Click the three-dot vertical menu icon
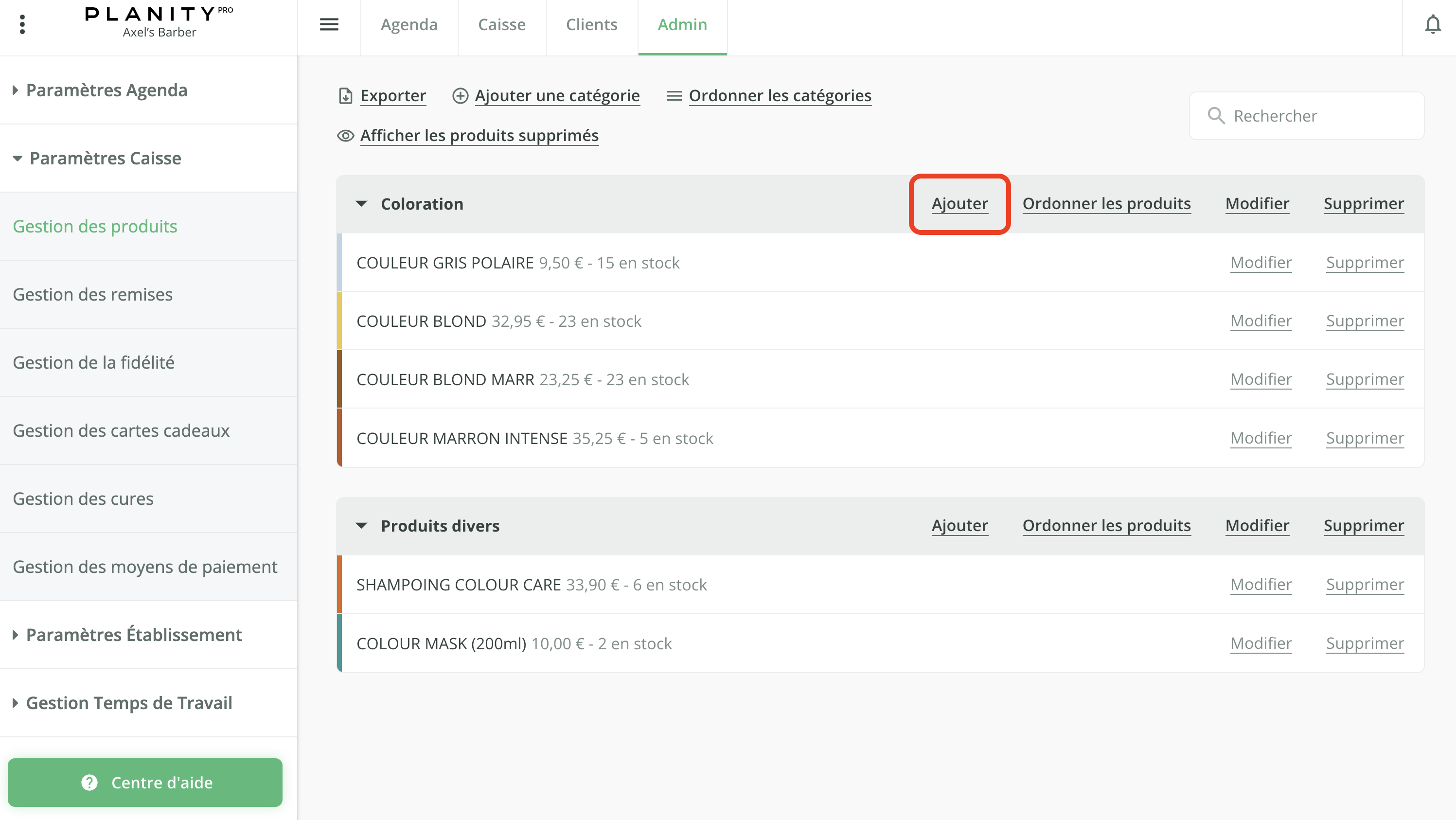Screen dimensions: 1456x820 pos(22,24)
